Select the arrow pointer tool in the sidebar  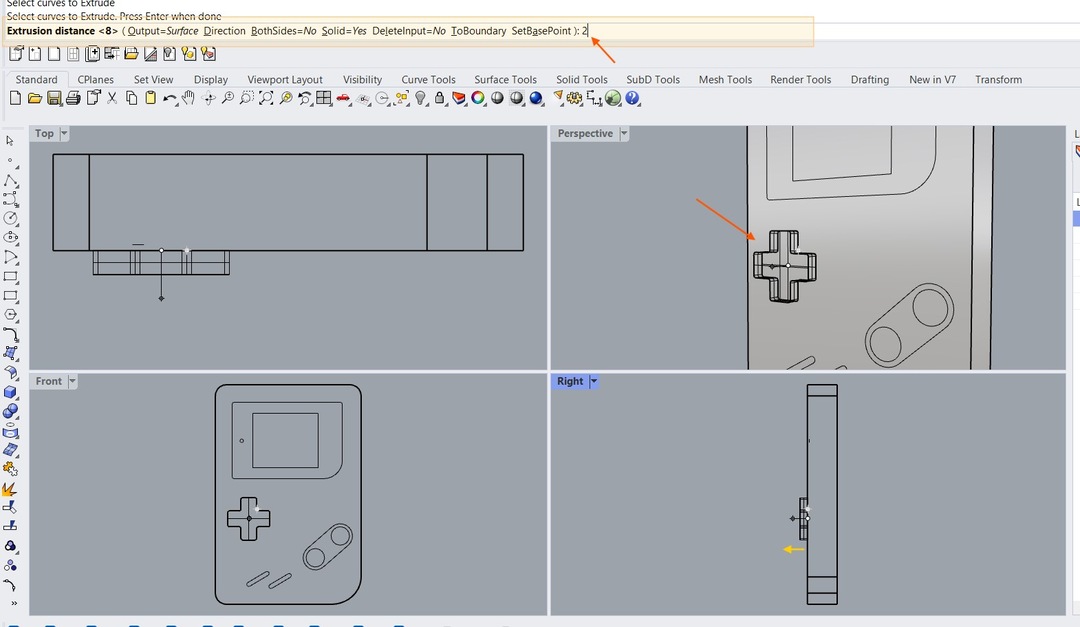(10, 141)
